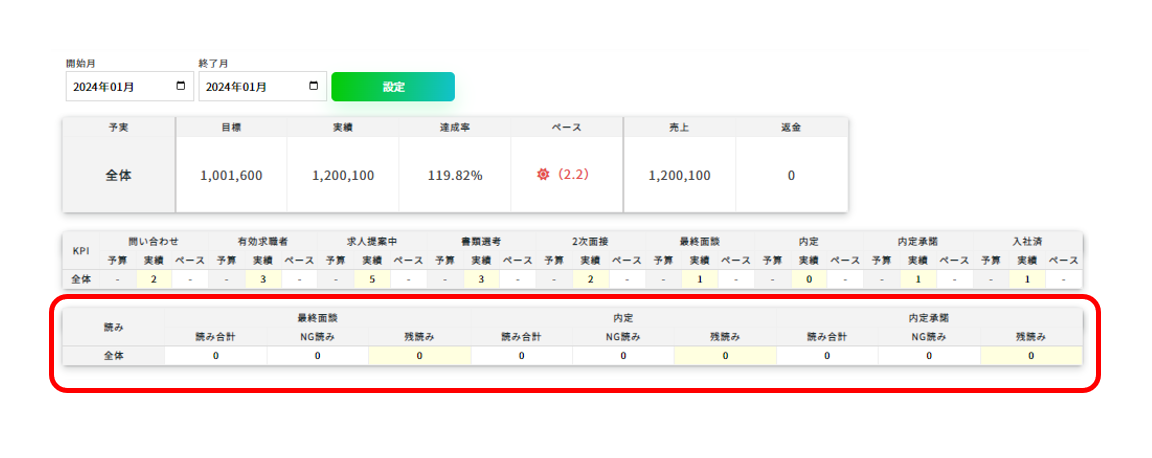Click the 読み合計 subheader under 内定承諾
Screen dimensions: 1152x458
click(827, 337)
